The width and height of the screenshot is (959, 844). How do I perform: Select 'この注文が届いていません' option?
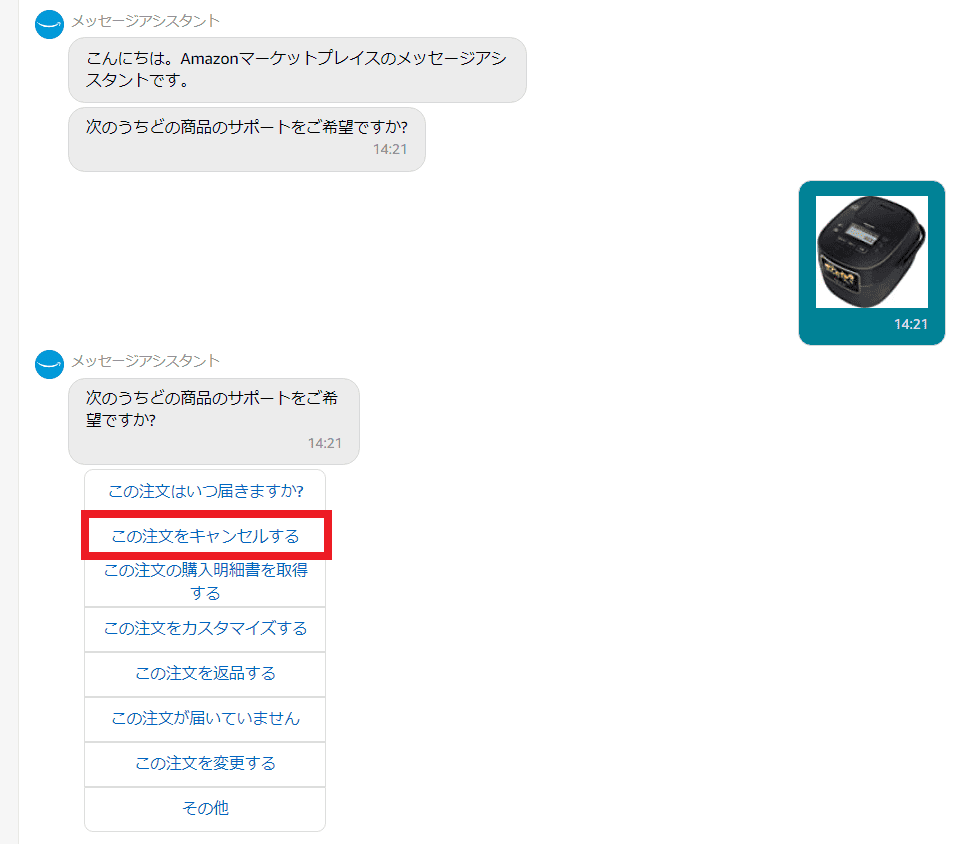point(205,719)
